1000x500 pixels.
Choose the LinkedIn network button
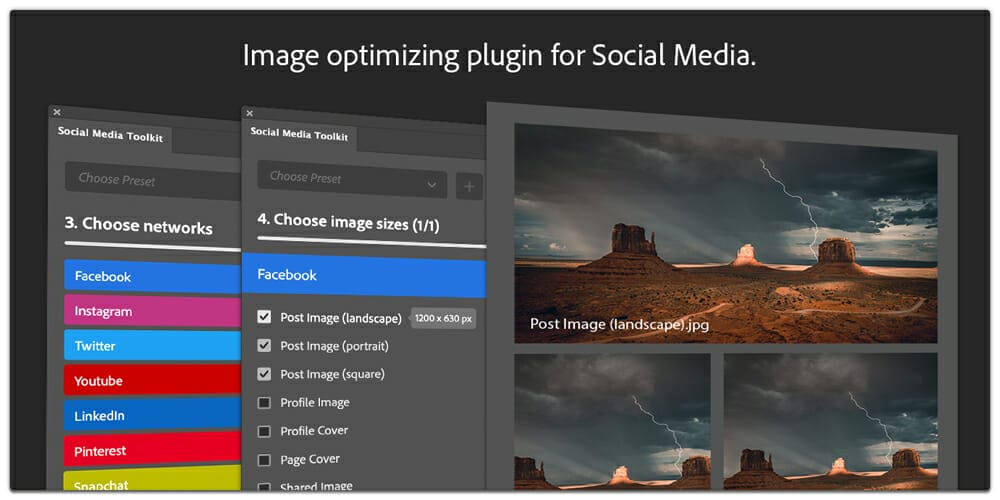[x=152, y=416]
